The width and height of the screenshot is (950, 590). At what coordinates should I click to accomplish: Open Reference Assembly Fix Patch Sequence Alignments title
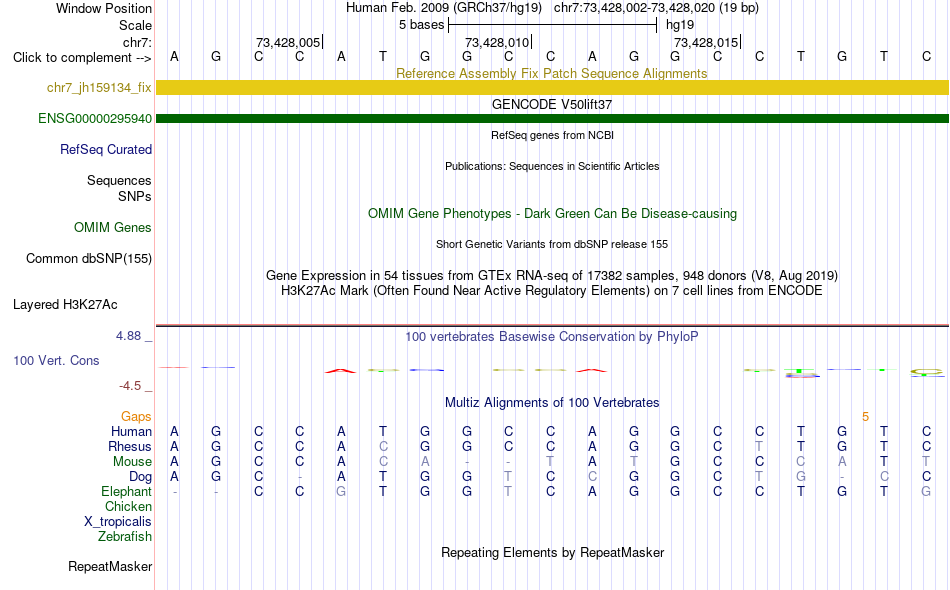pos(552,73)
